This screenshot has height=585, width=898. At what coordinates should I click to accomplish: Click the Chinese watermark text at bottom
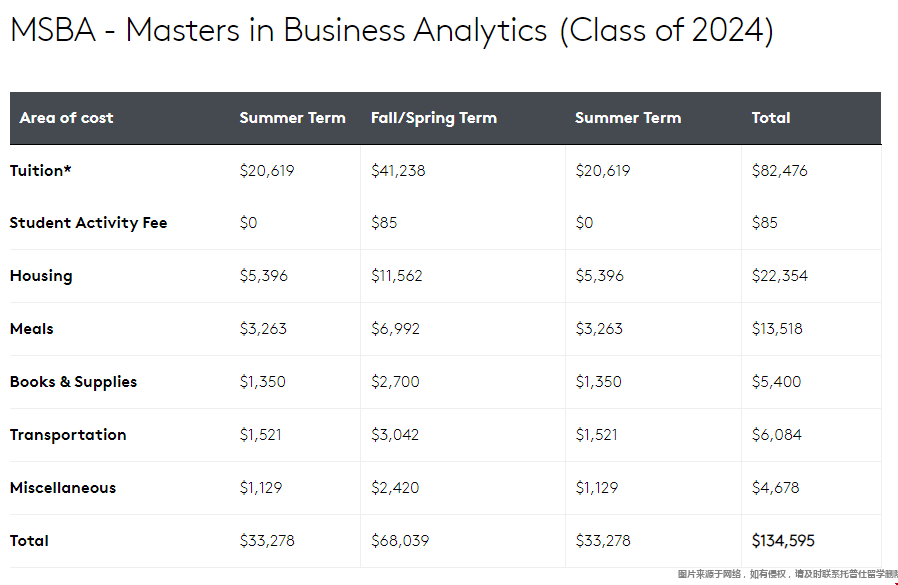pyautogui.click(x=787, y=574)
